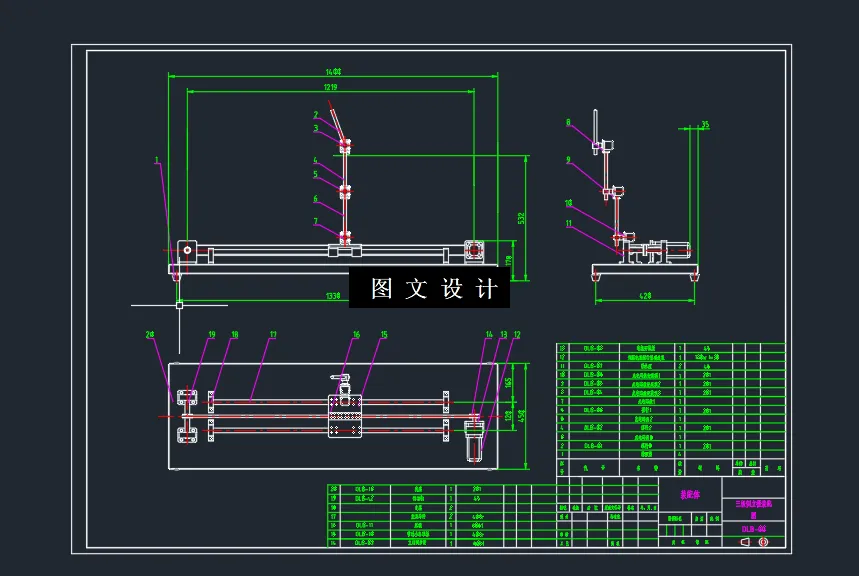Click balloon number 18 in top view
Image resolution: width=859 pixels, height=576 pixels.
point(234,334)
